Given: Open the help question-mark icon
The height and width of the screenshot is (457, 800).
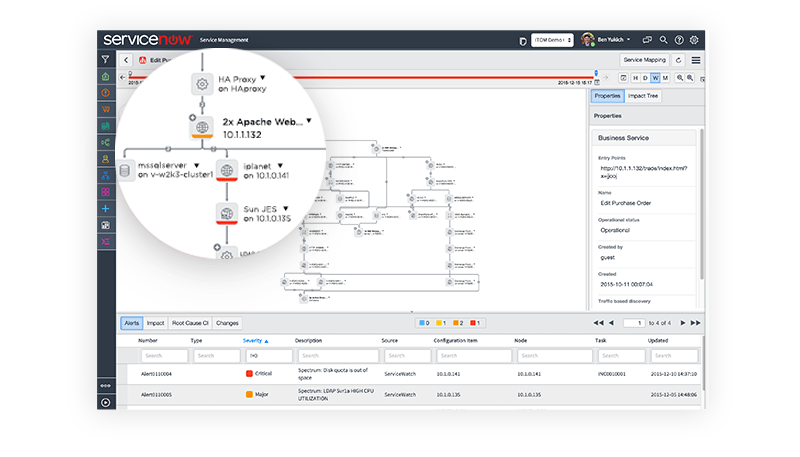Looking at the screenshot, I should pyautogui.click(x=679, y=40).
